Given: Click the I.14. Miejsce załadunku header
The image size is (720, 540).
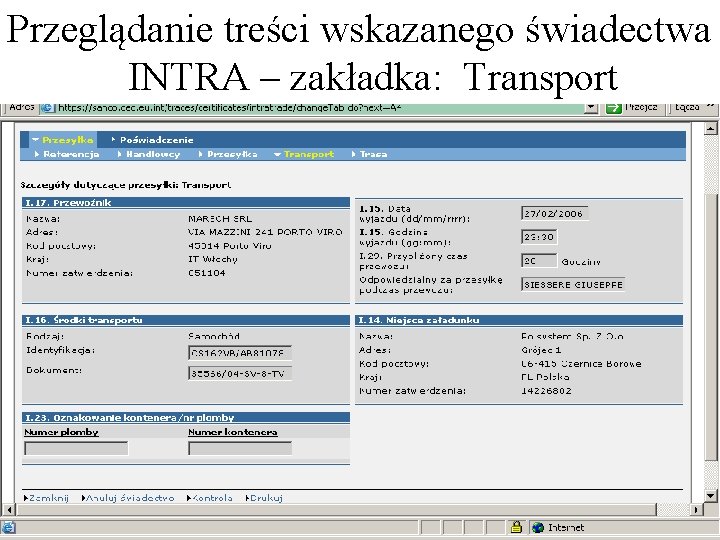Looking at the screenshot, I should pyautogui.click(x=519, y=320).
